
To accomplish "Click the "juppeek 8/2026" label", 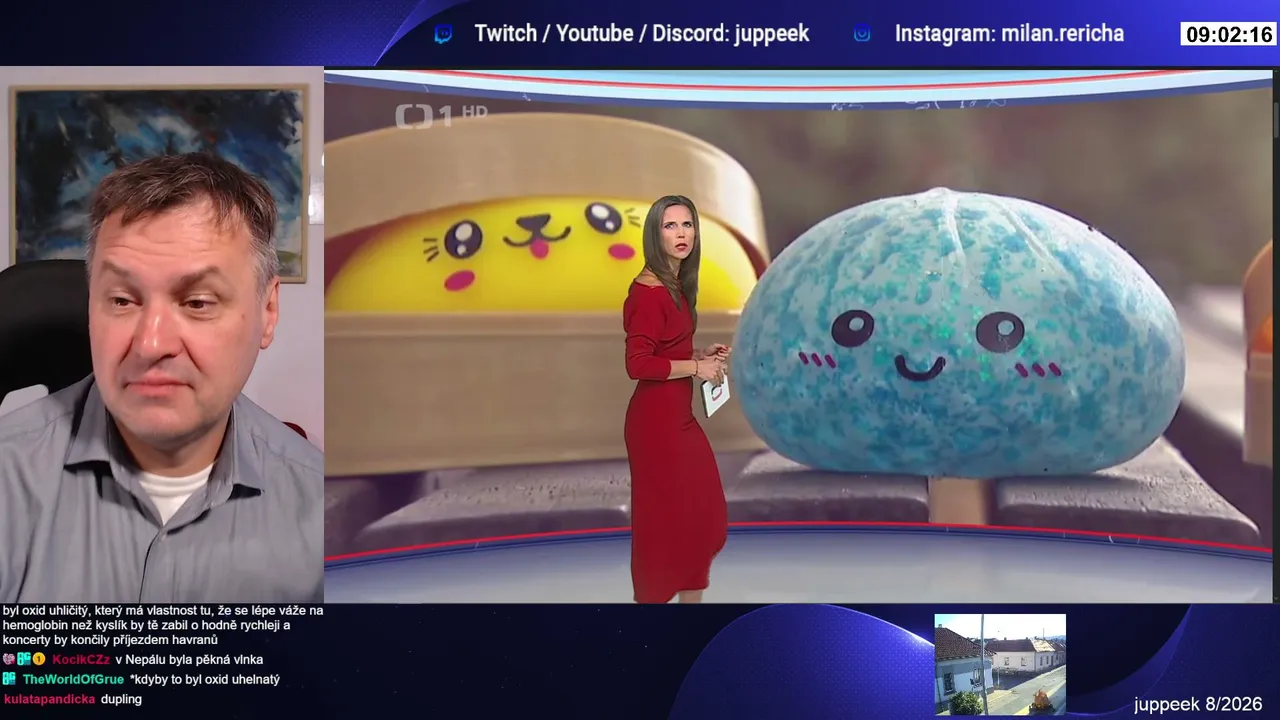I will coord(1198,704).
